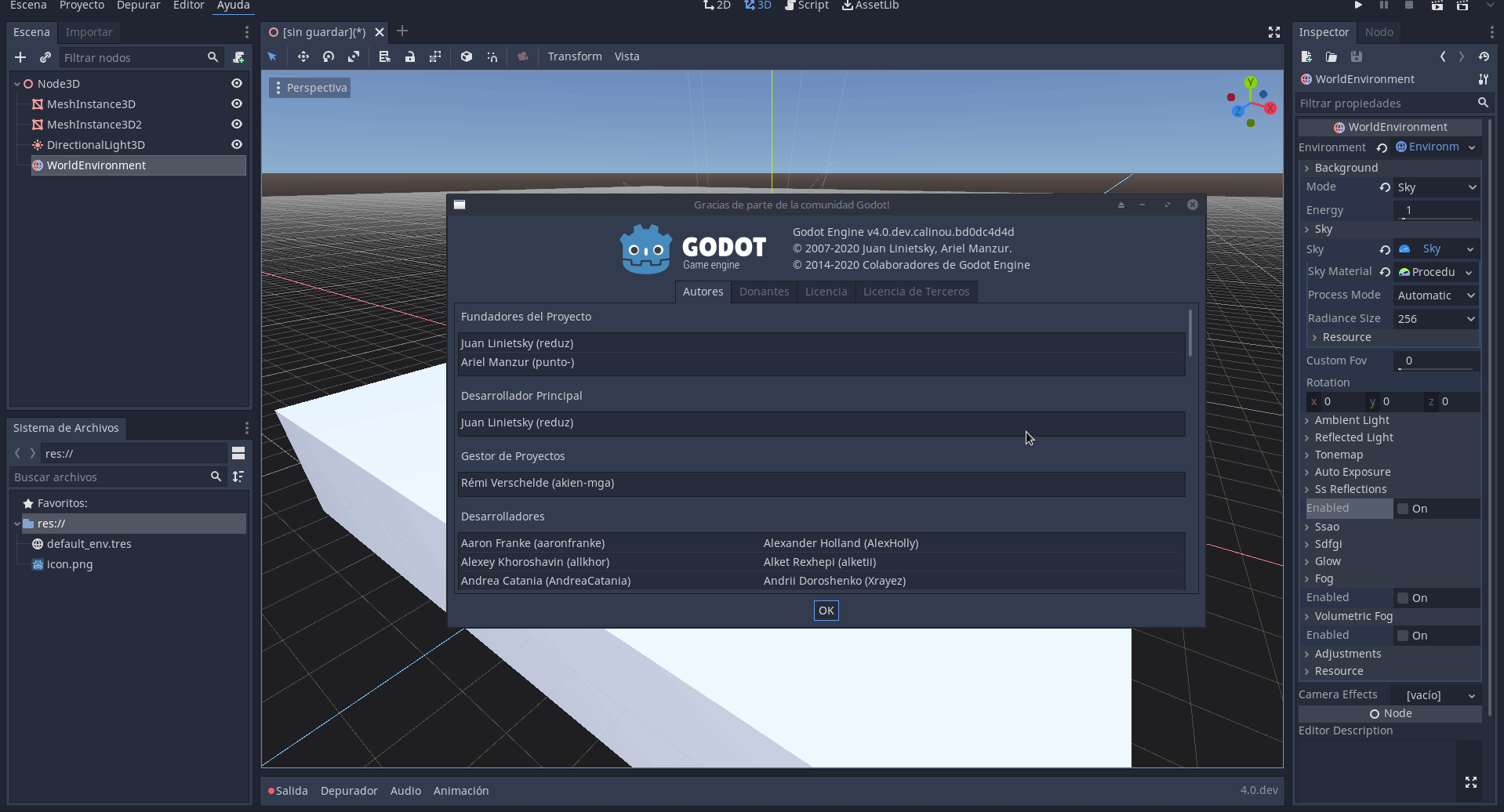Screen dimensions: 1504x812
Task: Select the Select Mode arrow tool
Action: pos(272,56)
